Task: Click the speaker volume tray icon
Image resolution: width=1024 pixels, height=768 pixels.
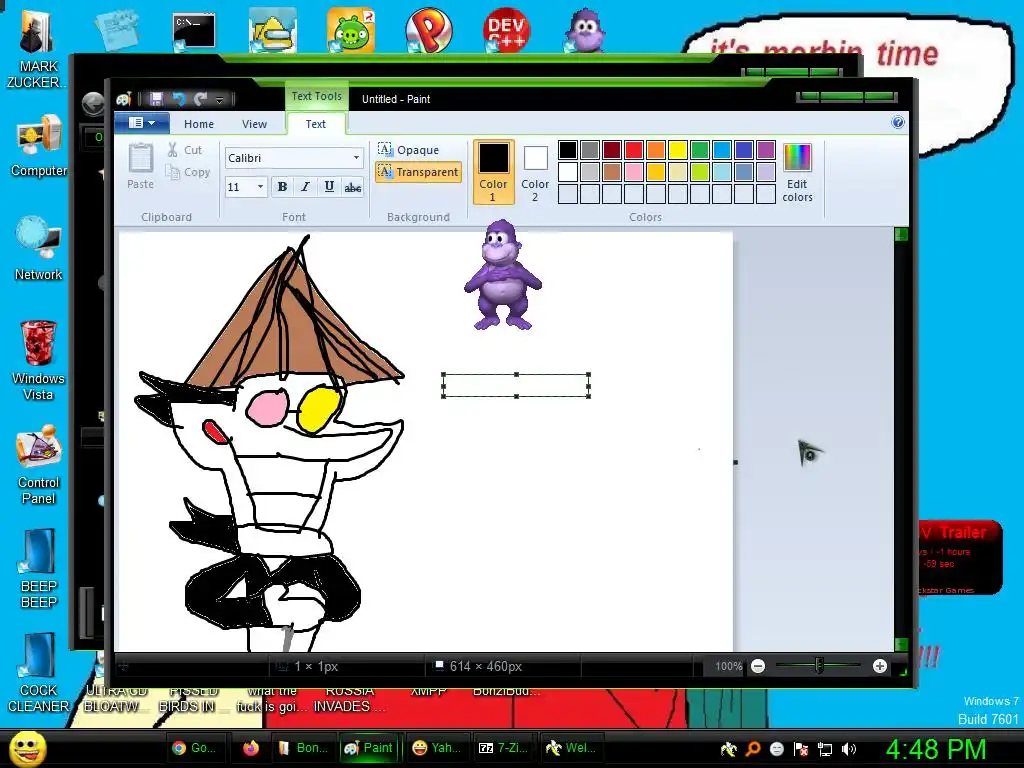Action: (x=848, y=749)
